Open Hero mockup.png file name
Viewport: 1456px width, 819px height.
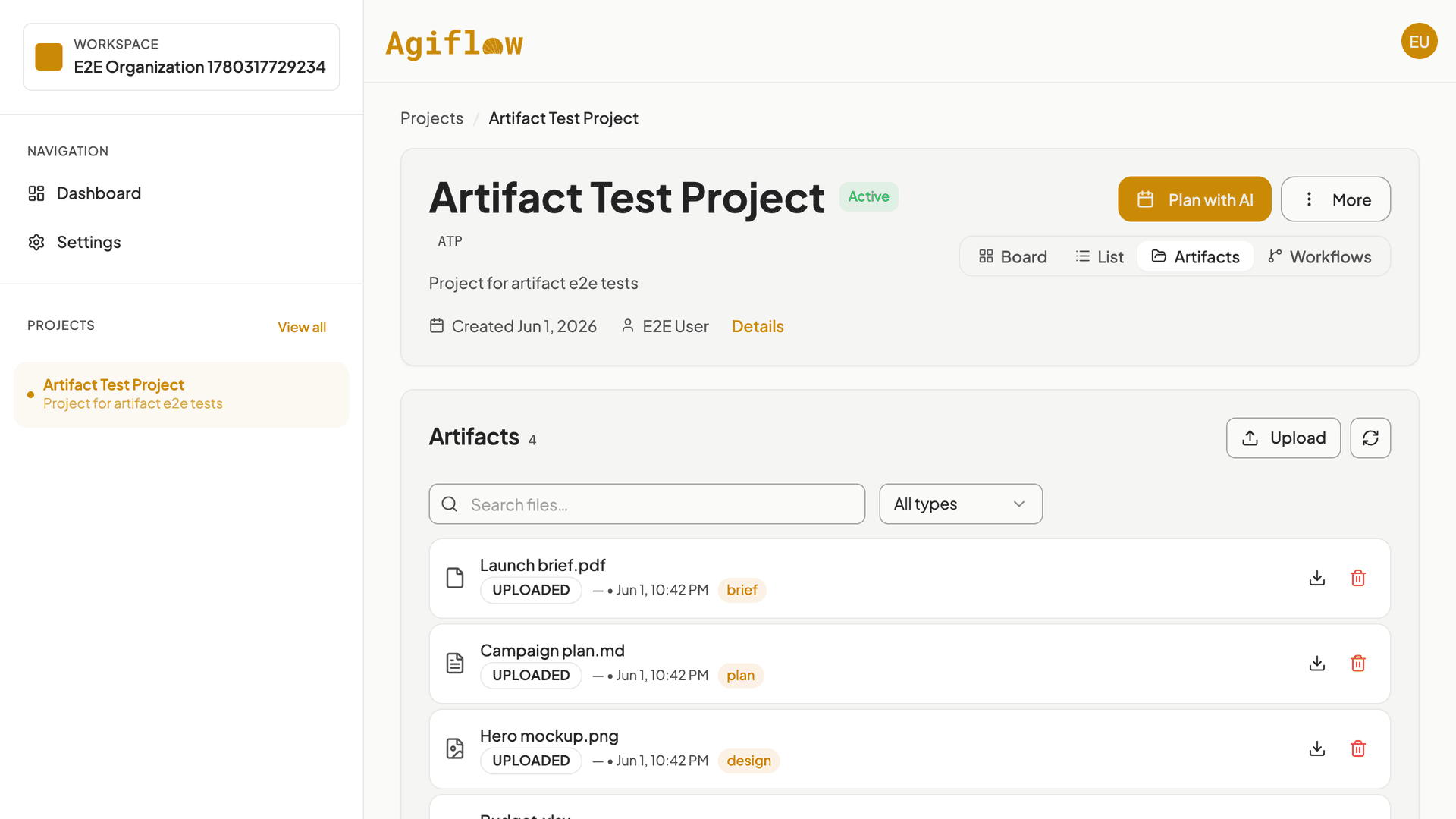[x=549, y=736]
